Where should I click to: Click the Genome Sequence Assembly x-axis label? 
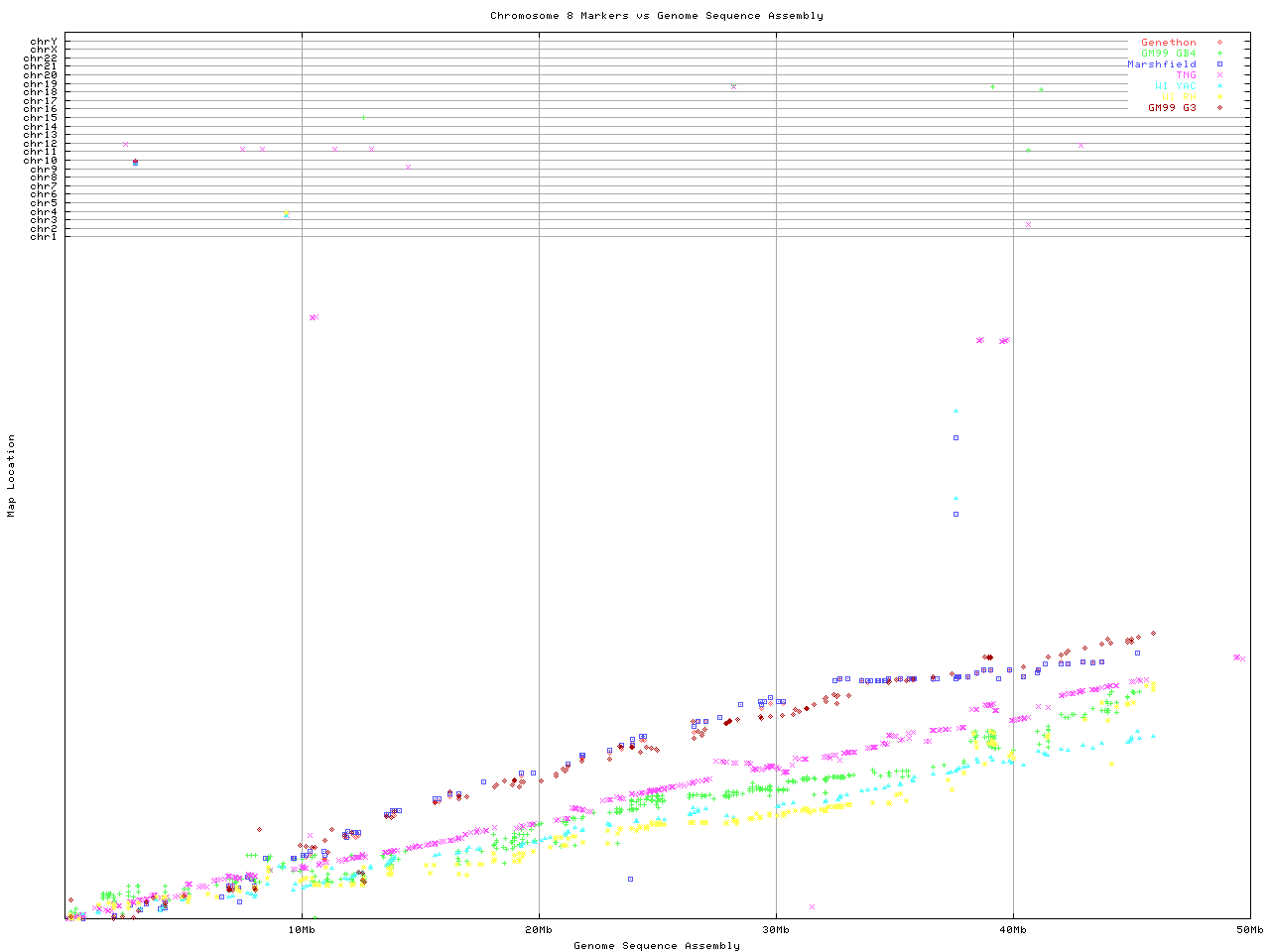[x=656, y=946]
